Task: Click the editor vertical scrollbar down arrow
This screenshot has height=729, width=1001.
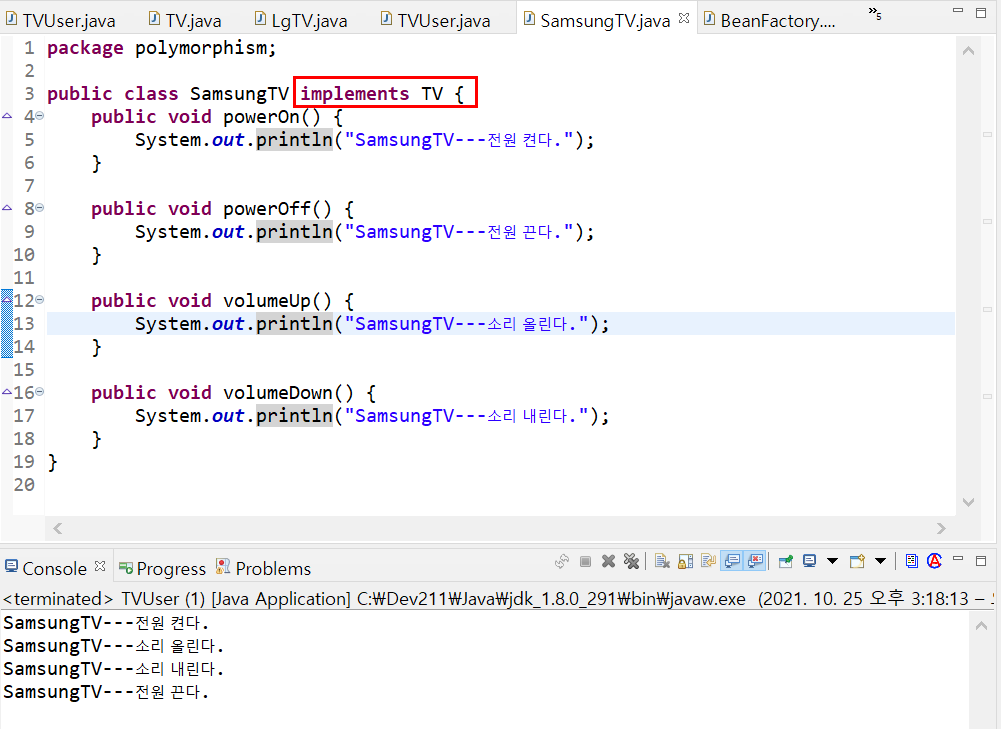Action: coord(968,502)
